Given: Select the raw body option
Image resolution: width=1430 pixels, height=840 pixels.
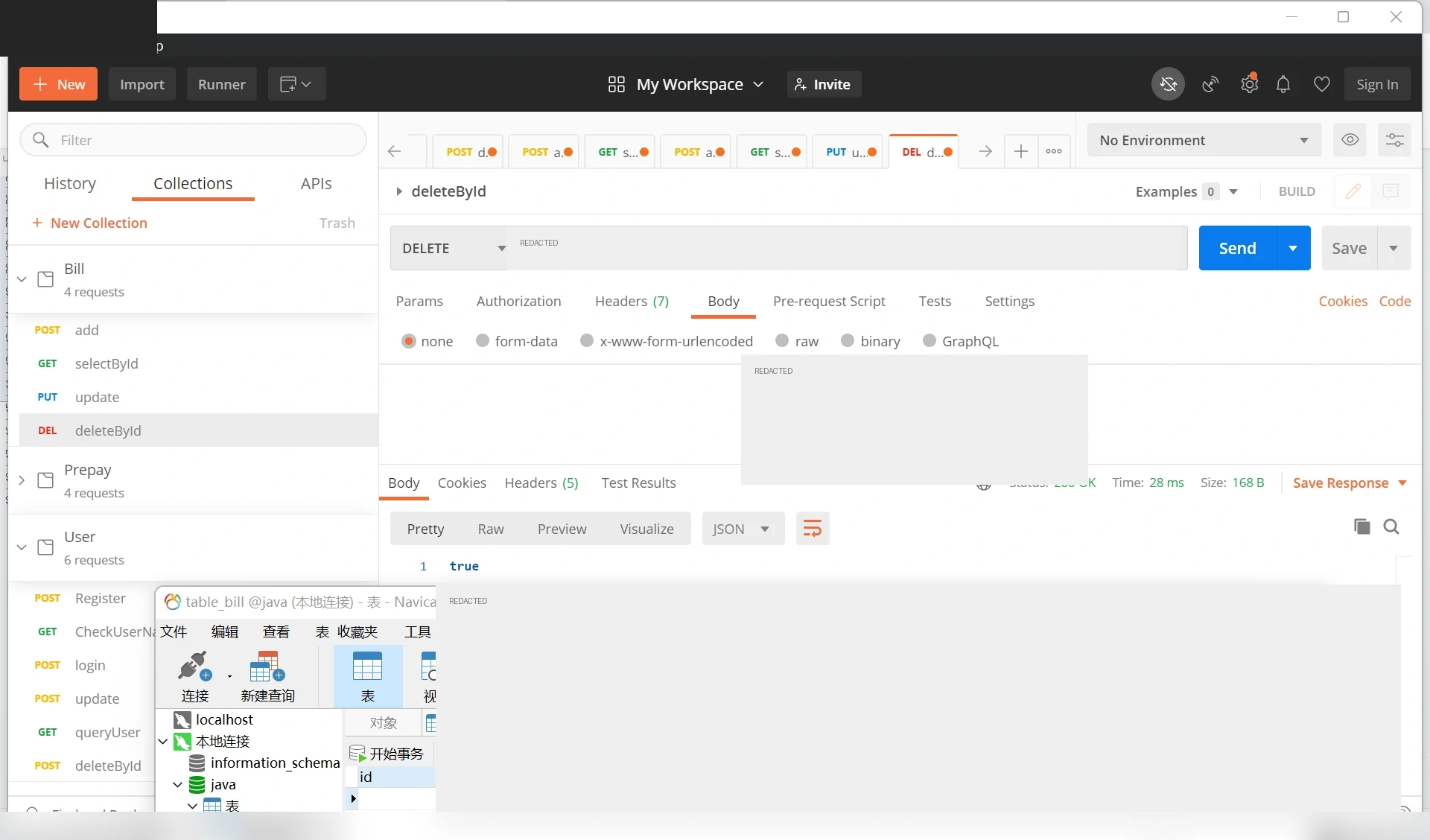Looking at the screenshot, I should point(782,341).
